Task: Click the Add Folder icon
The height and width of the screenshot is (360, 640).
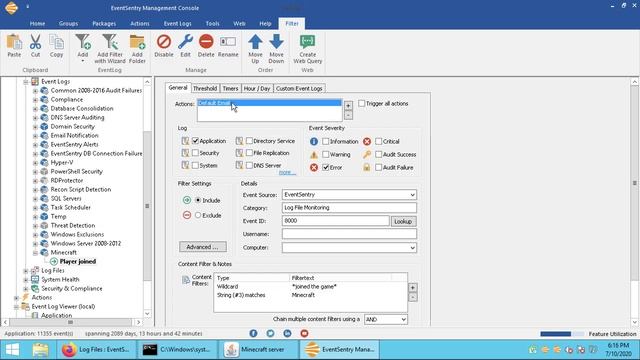Action: [x=137, y=42]
